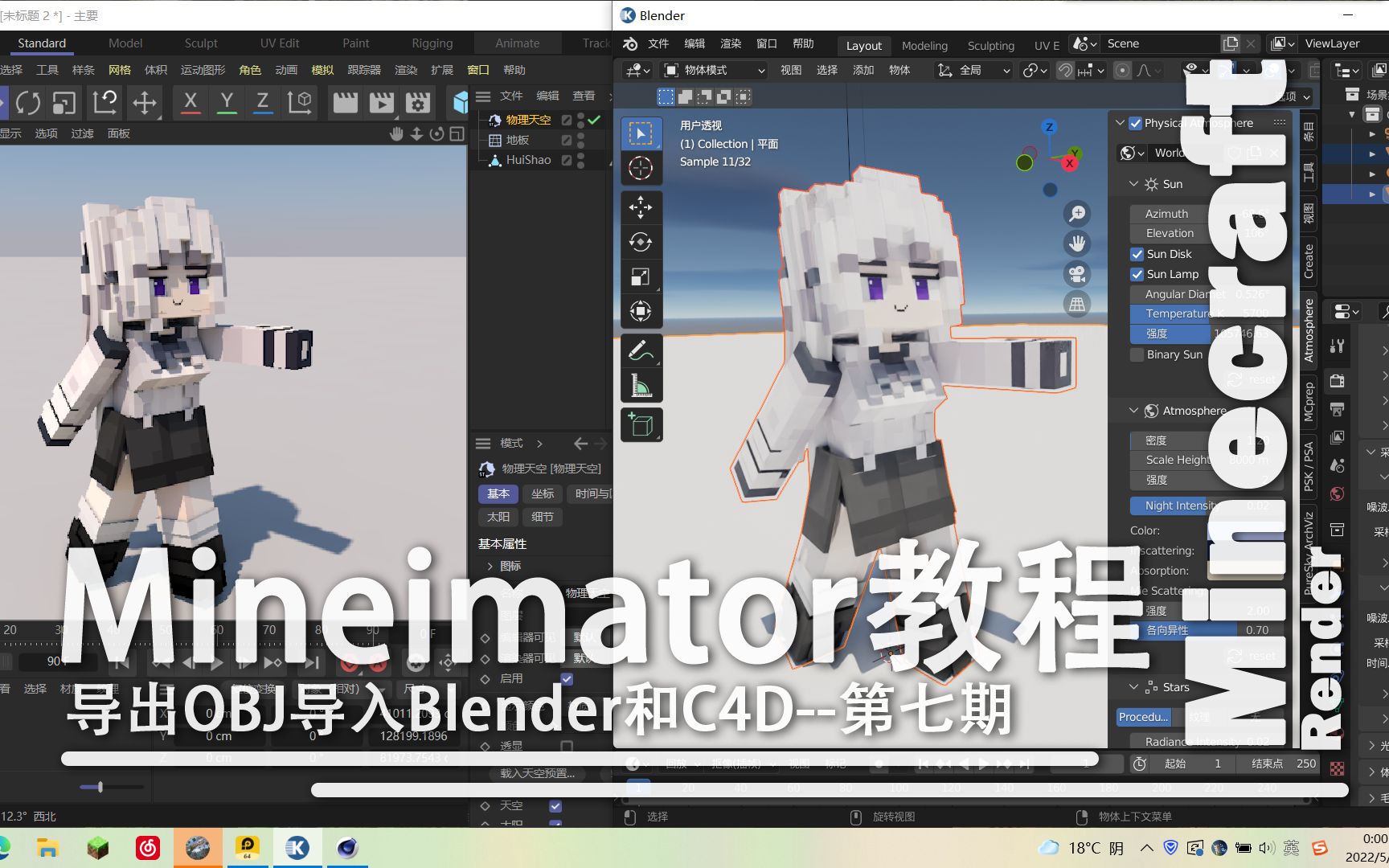Viewport: 1389px width, 868px height.
Task: Click the Azimuth value slider
Action: click(x=1207, y=214)
